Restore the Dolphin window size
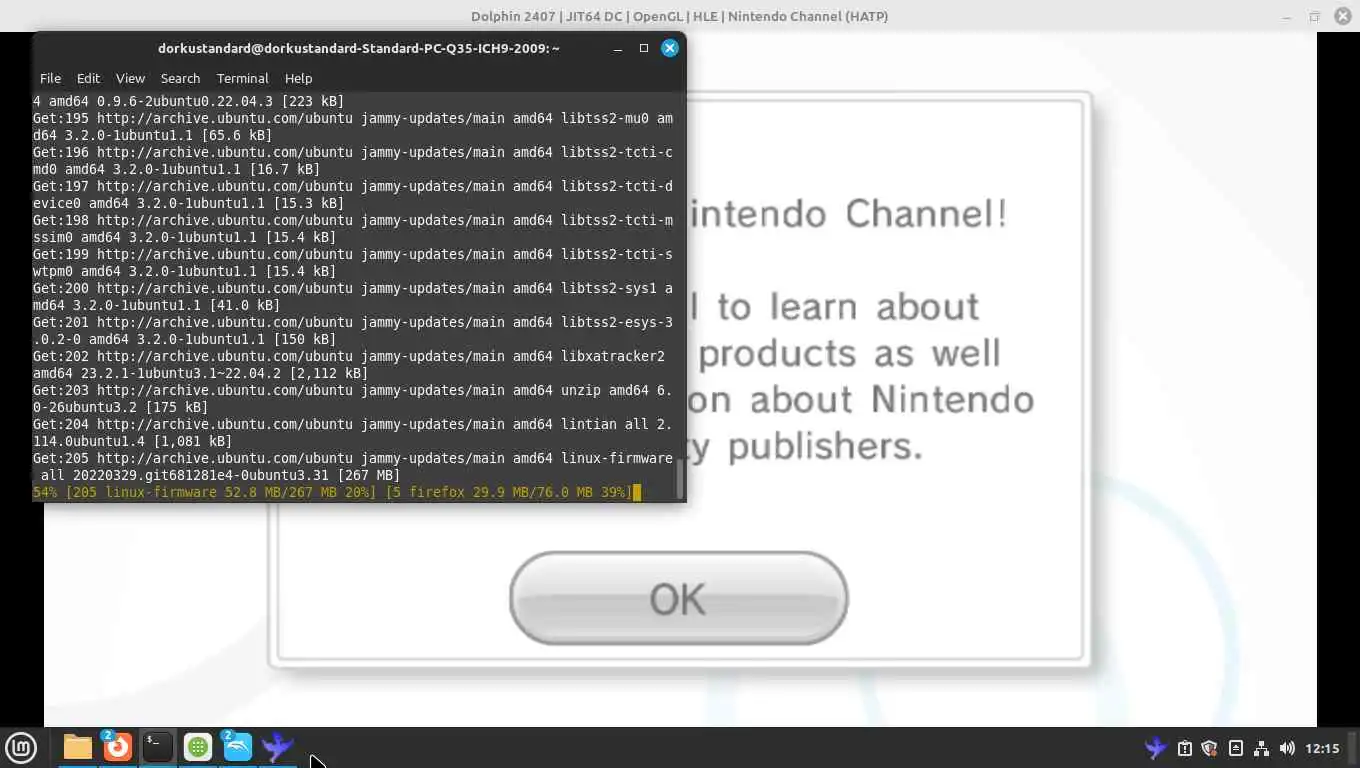Screen dimensions: 1360x768 point(1314,16)
